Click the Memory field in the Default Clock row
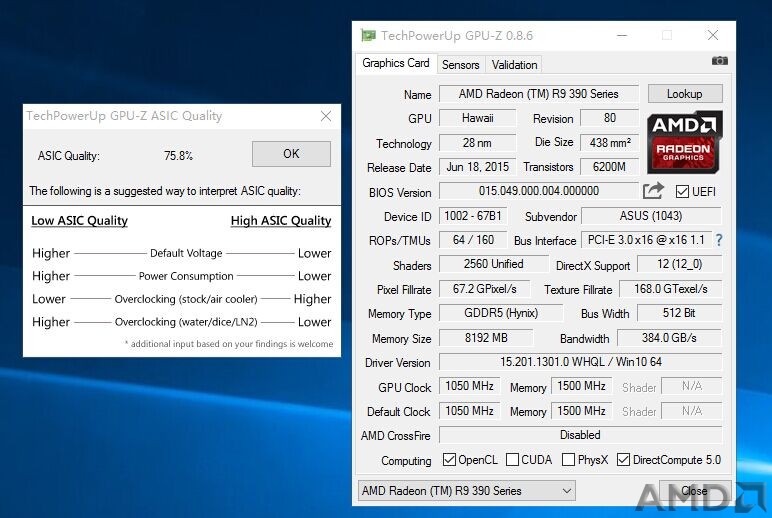Image resolution: width=772 pixels, height=518 pixels. (x=581, y=411)
